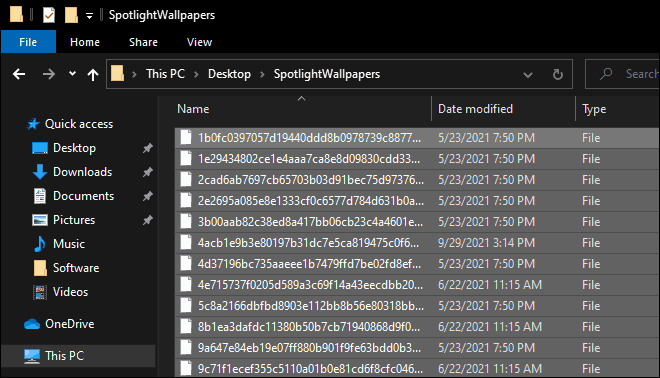The width and height of the screenshot is (660, 378).
Task: Refresh the SpotlightWallpapers folder
Action: (557, 75)
